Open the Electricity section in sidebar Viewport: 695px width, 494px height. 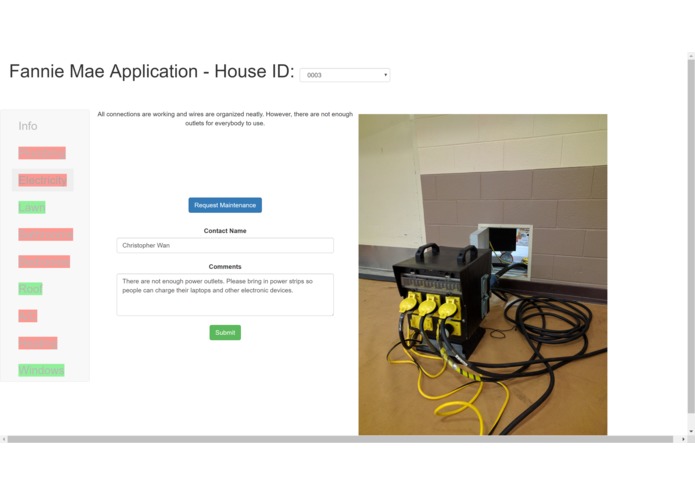pos(43,180)
